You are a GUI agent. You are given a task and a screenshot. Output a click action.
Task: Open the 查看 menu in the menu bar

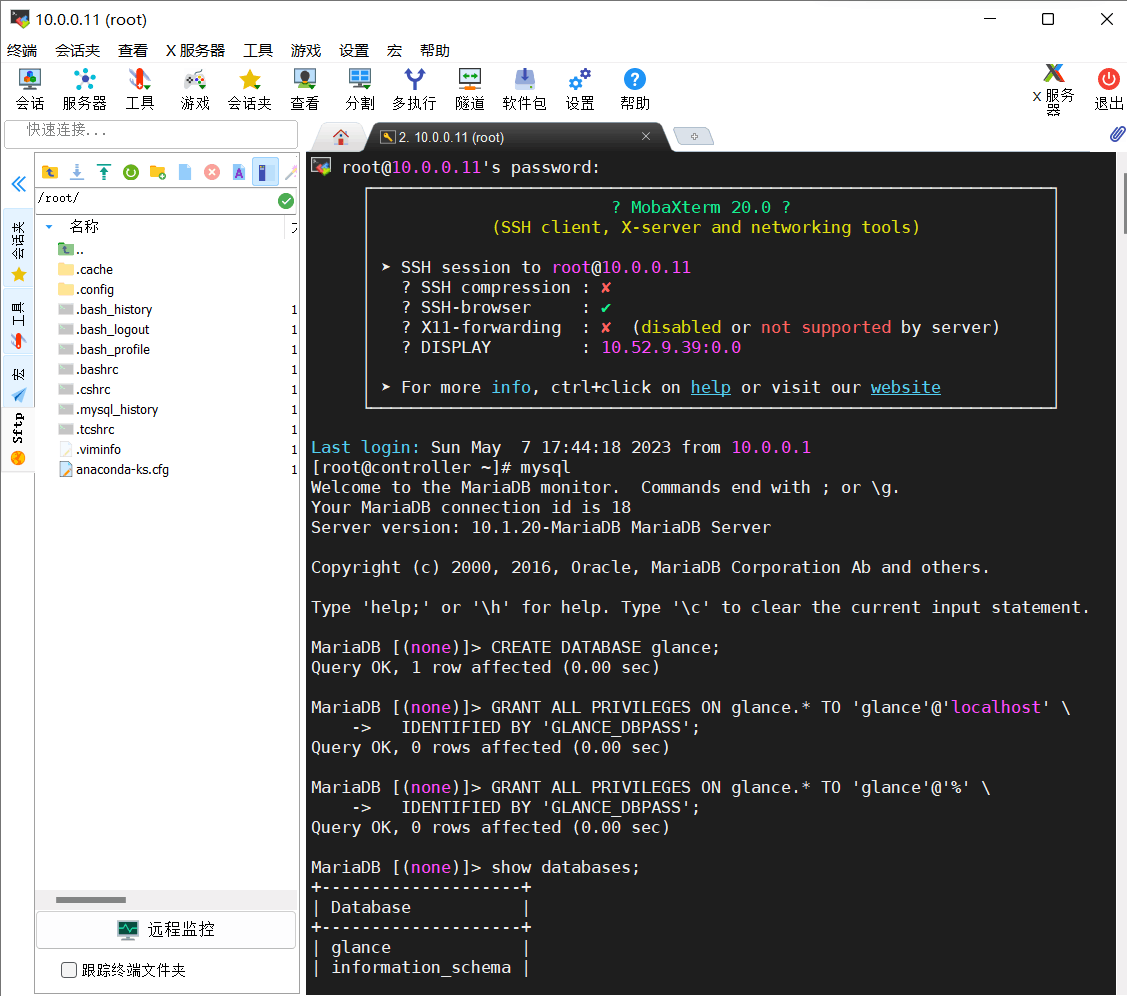(x=132, y=50)
